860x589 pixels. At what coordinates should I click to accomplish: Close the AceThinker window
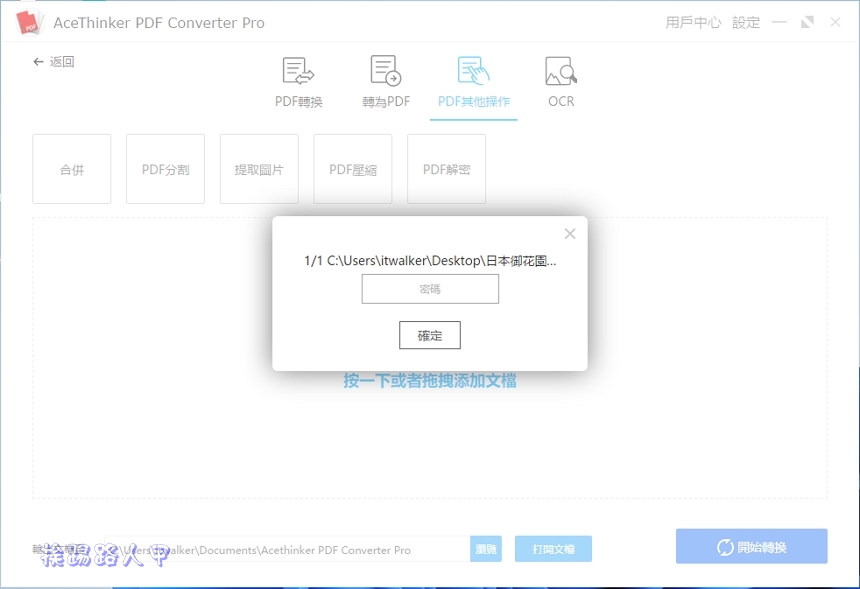point(835,22)
